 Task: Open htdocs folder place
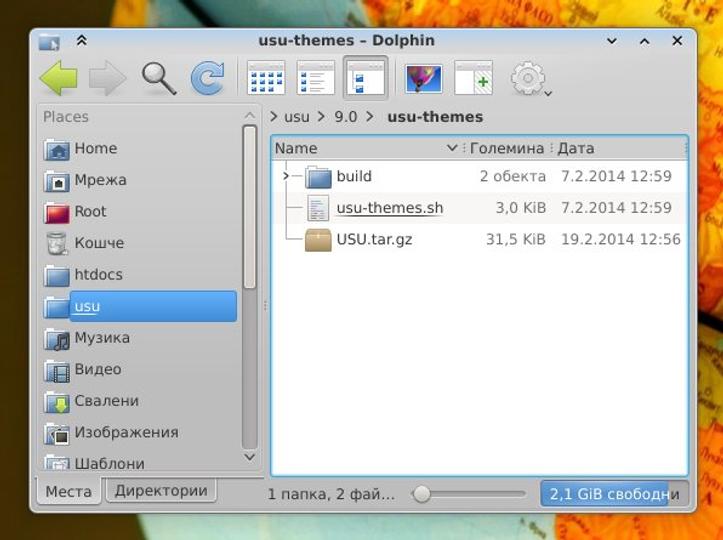(x=138, y=275)
